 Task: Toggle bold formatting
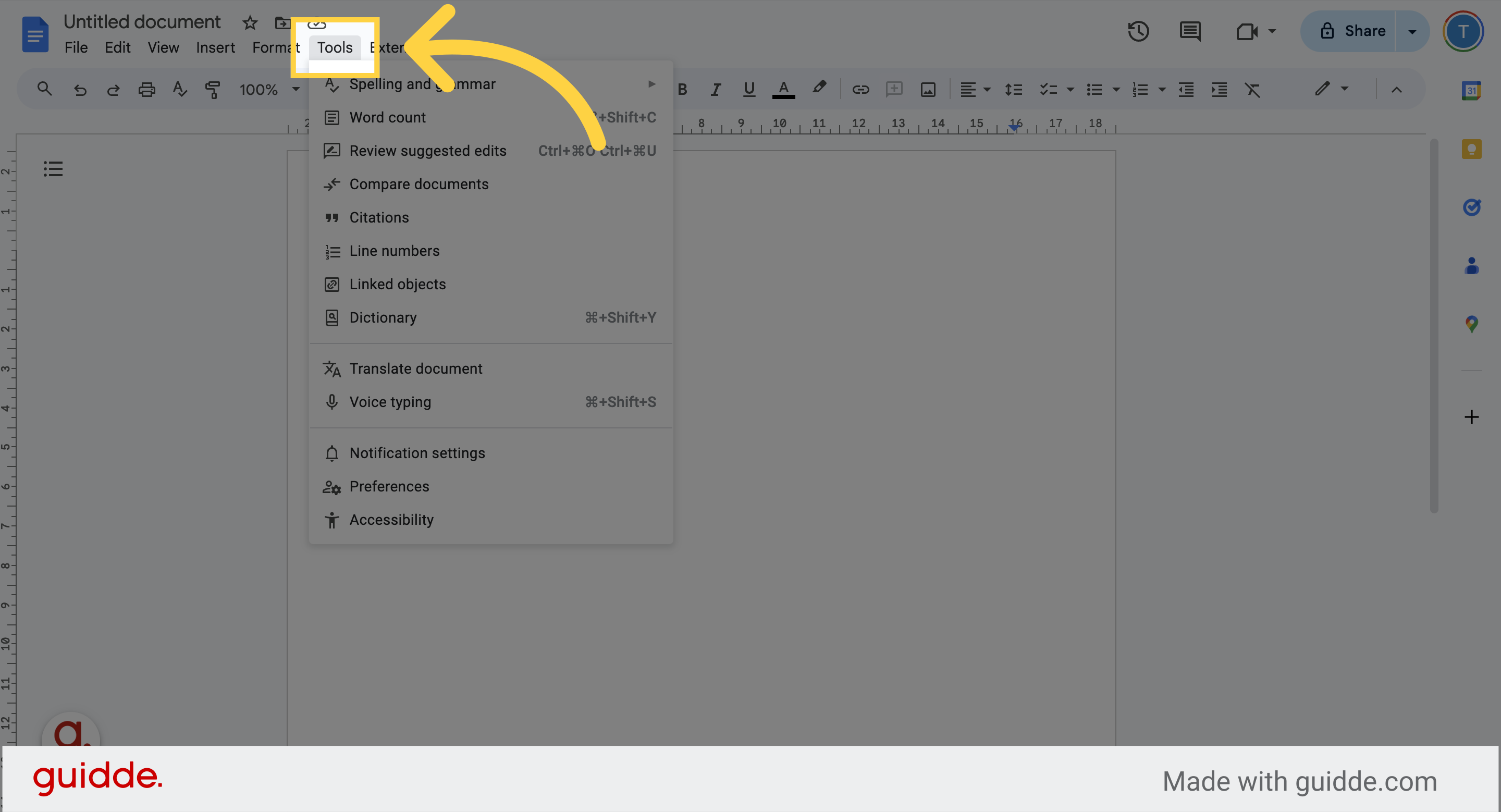coord(682,90)
